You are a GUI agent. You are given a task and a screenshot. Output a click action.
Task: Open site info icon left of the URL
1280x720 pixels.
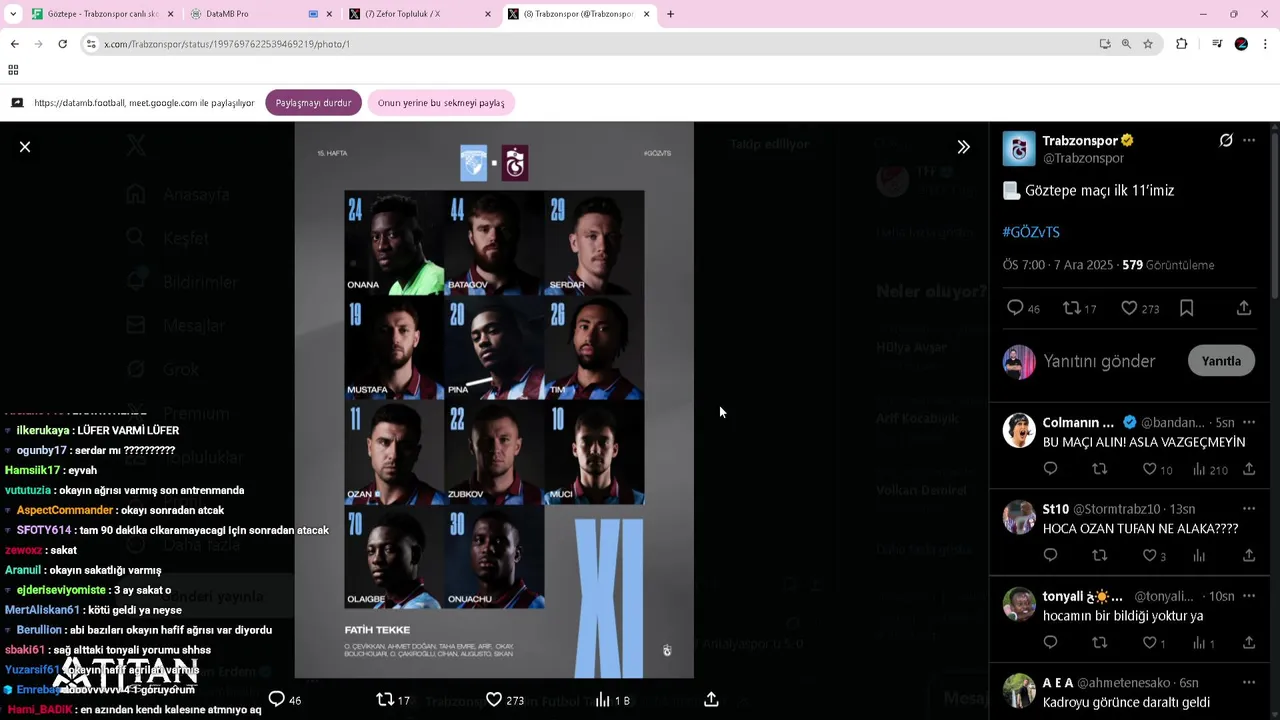[91, 44]
